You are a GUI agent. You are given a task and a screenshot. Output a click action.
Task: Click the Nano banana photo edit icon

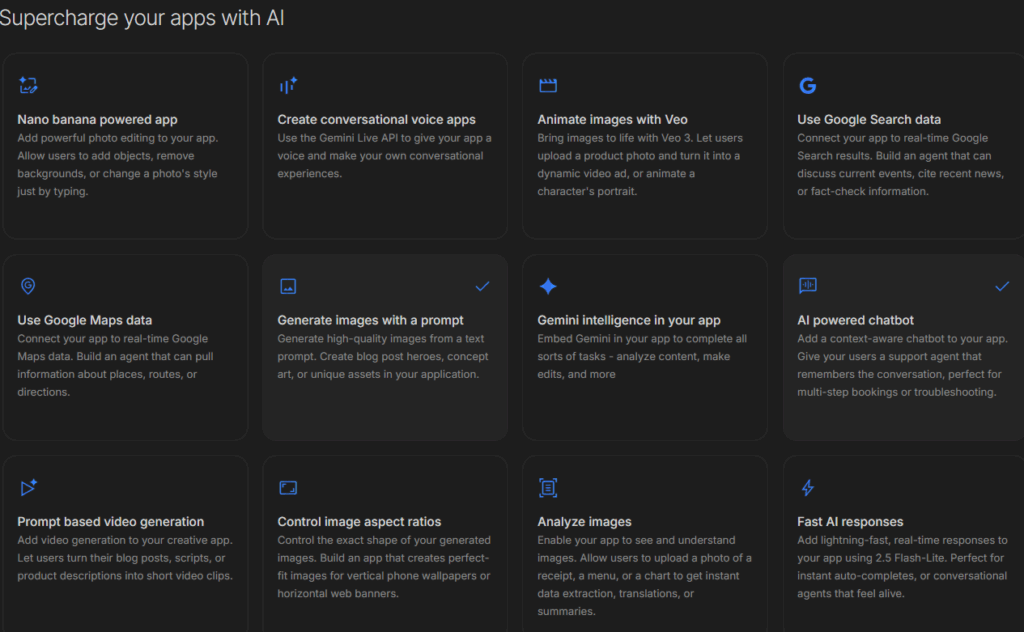coord(28,86)
